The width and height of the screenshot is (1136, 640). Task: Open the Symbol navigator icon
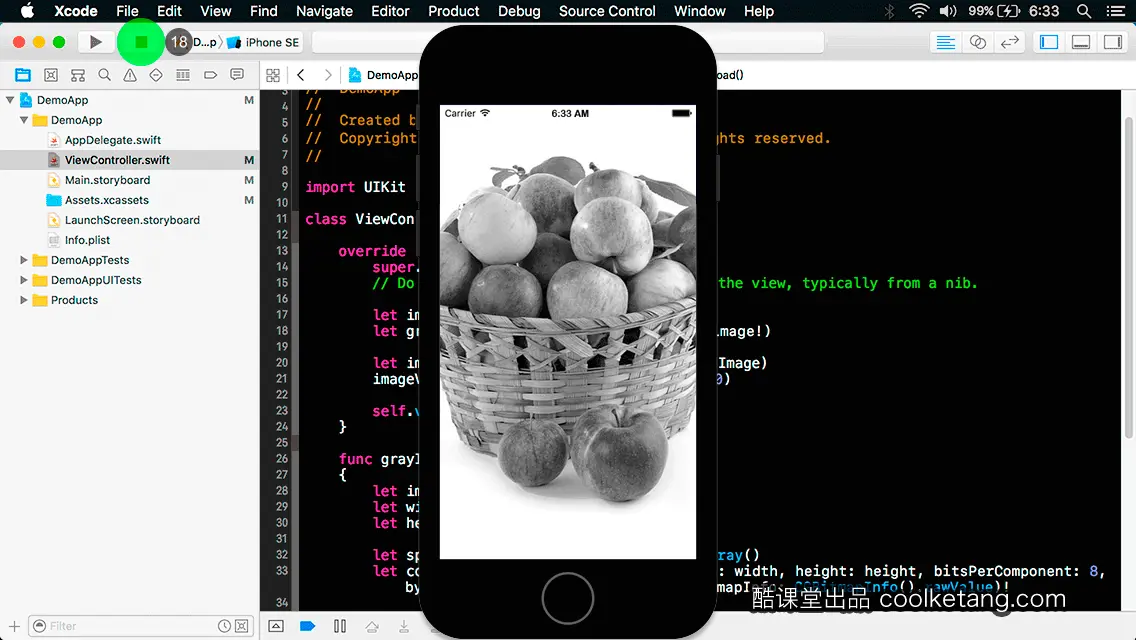click(78, 75)
